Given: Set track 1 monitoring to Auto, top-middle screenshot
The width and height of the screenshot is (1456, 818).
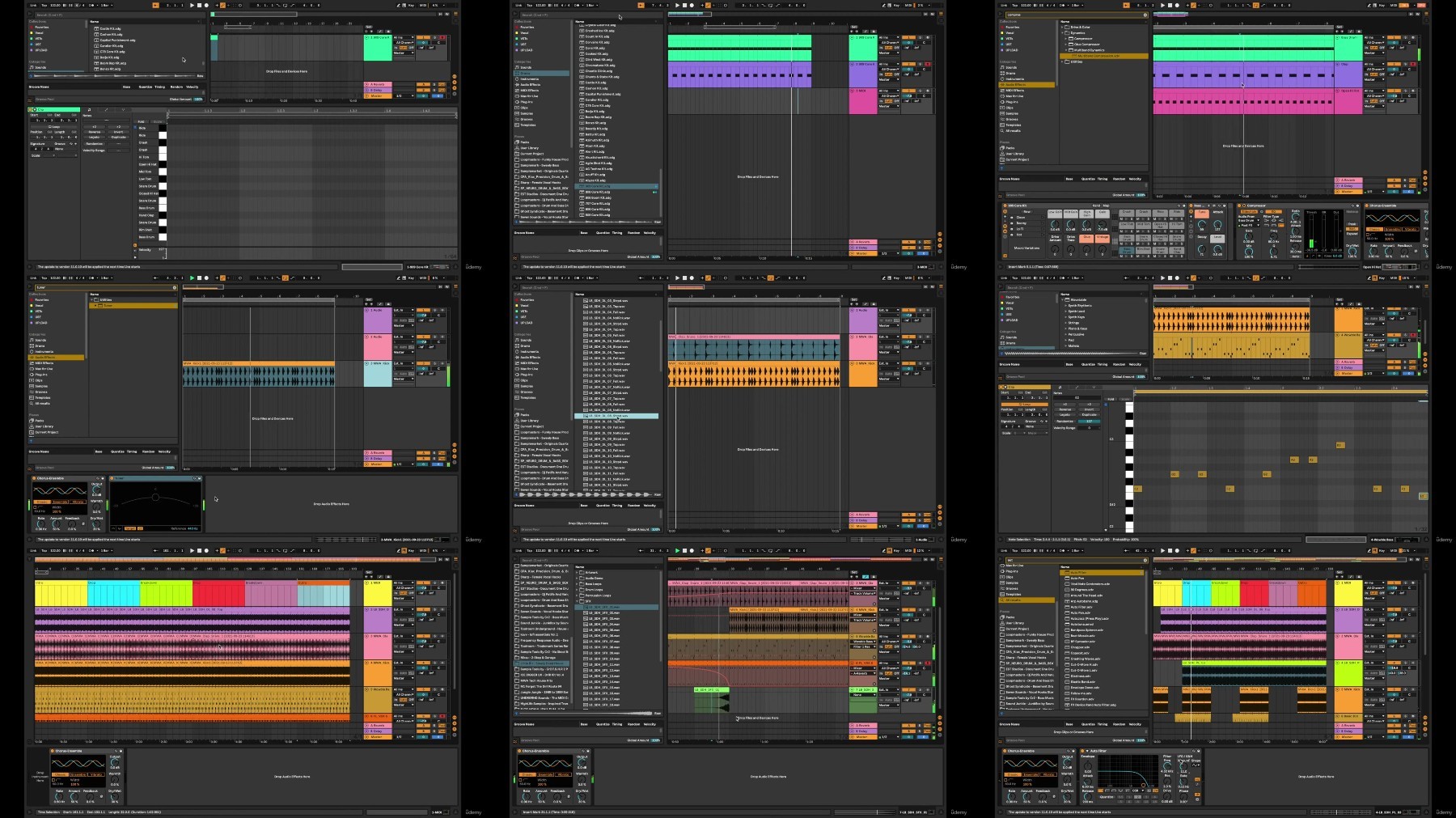Looking at the screenshot, I should pyautogui.click(x=888, y=48).
